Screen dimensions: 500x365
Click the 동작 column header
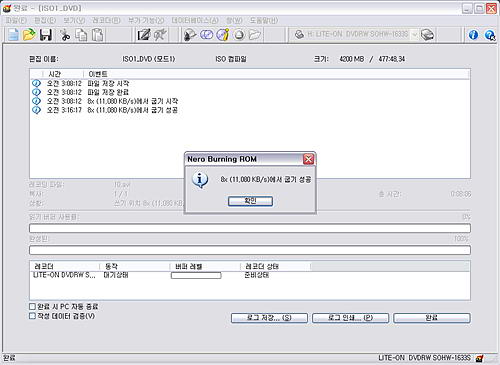pyautogui.click(x=135, y=266)
